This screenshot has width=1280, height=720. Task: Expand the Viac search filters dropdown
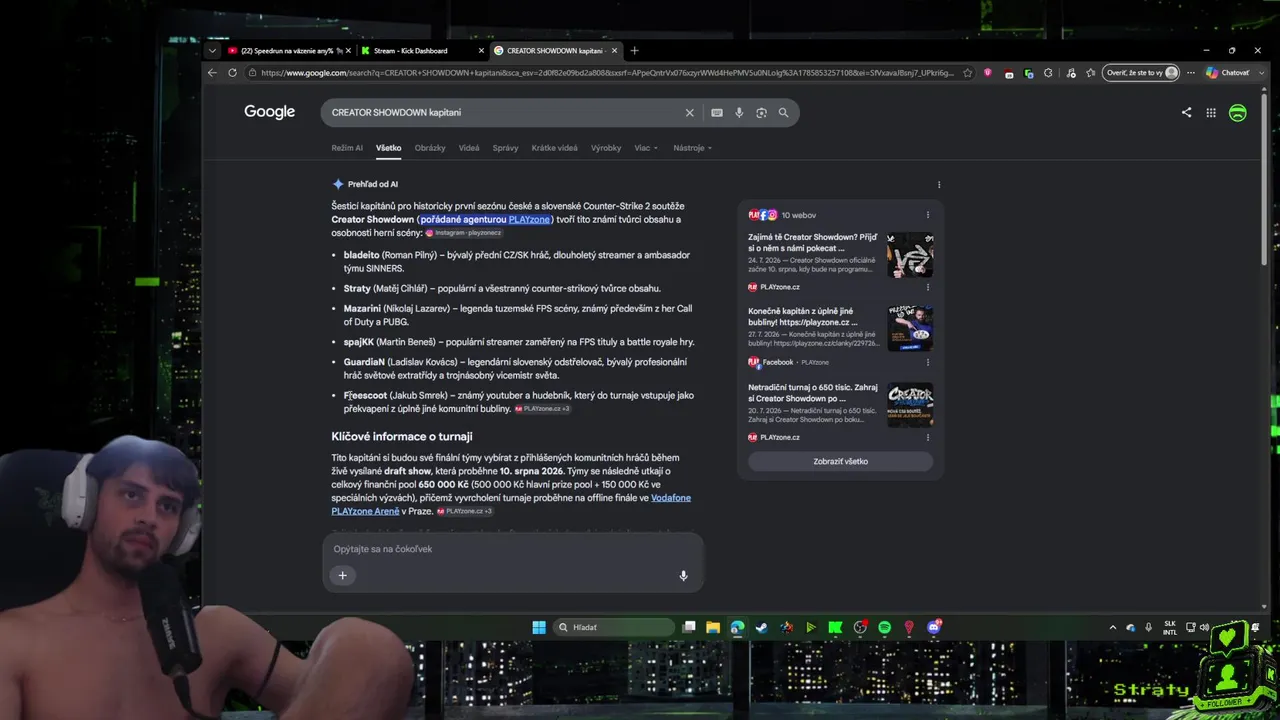(x=646, y=148)
